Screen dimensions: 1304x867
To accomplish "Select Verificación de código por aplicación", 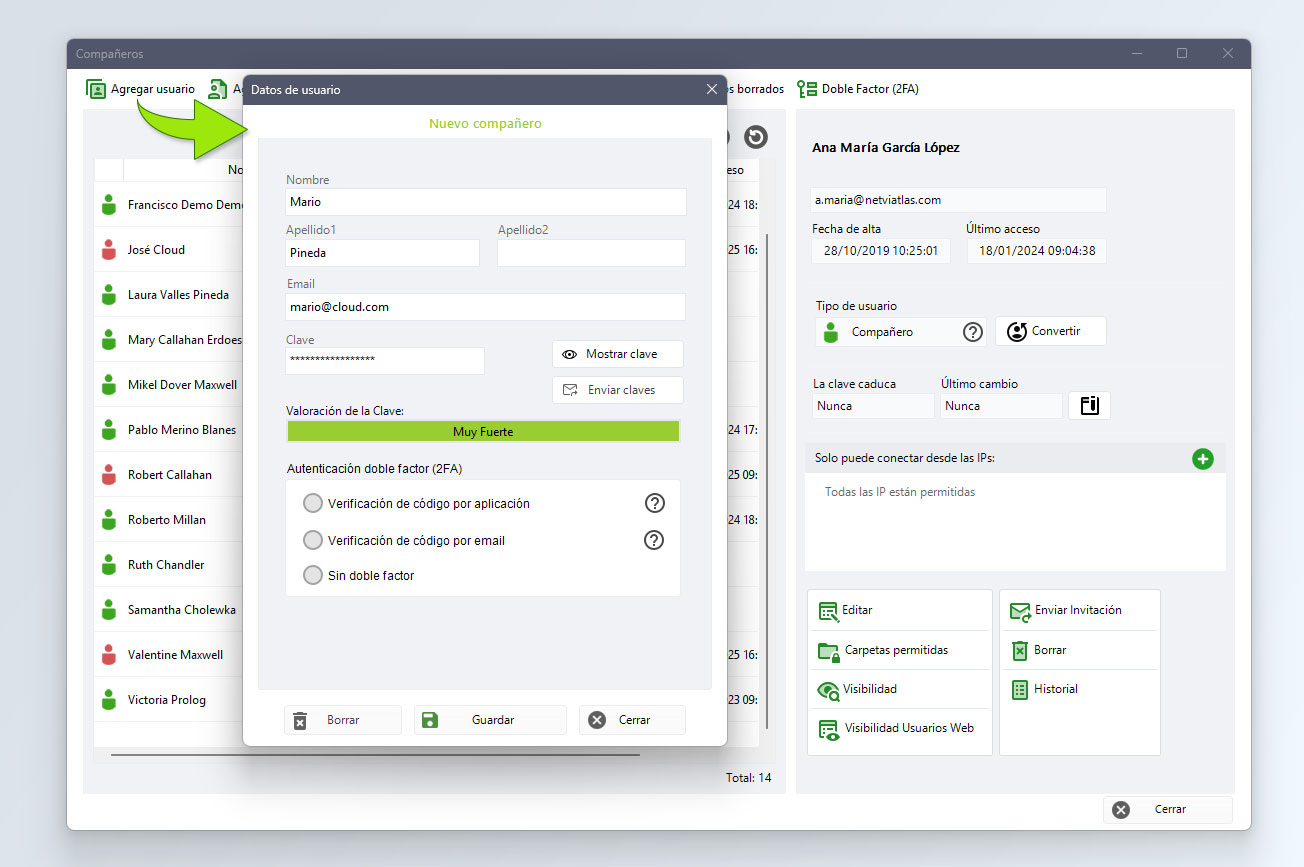I will (x=313, y=503).
